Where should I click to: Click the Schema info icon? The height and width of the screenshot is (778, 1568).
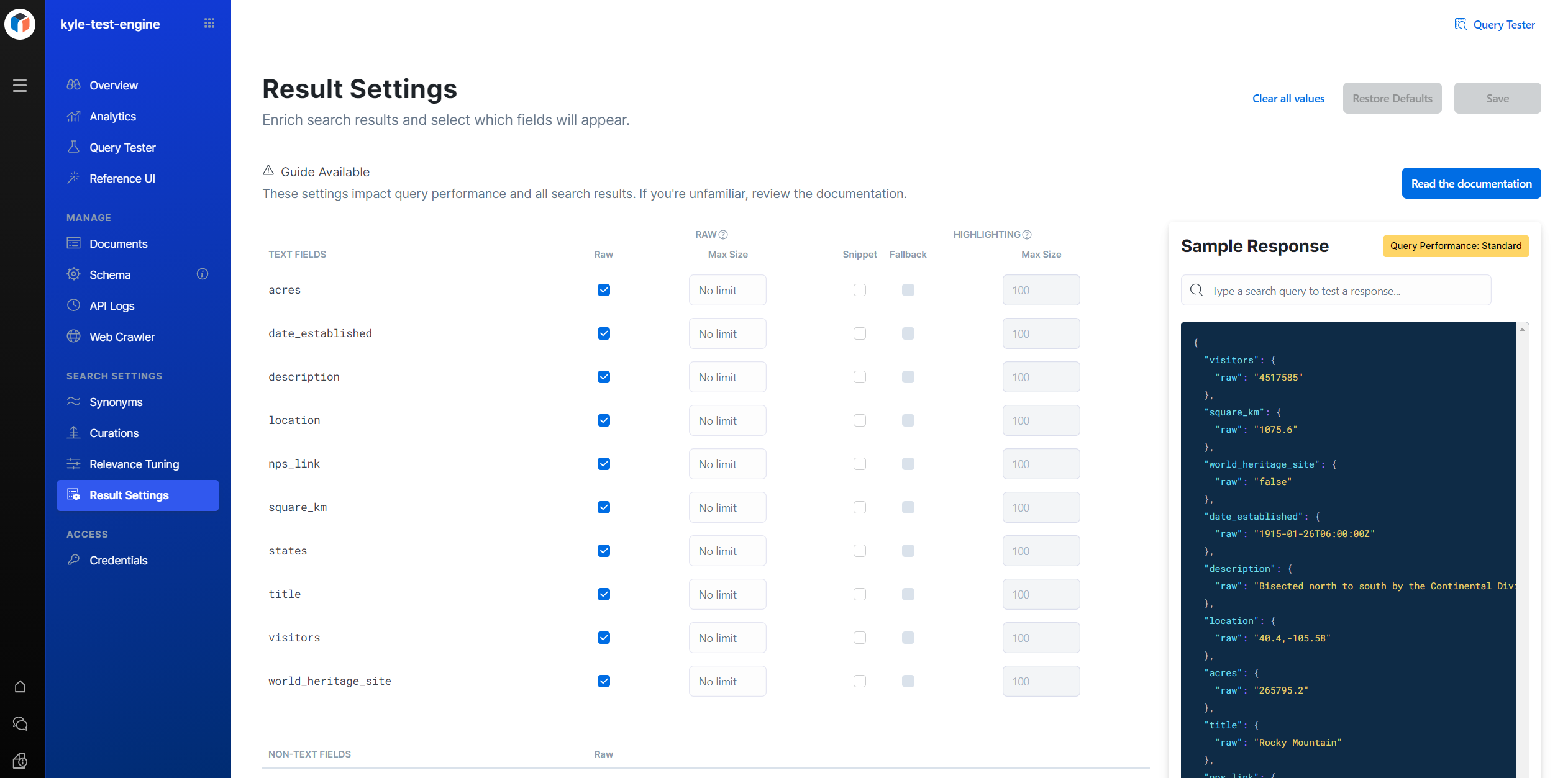[203, 274]
